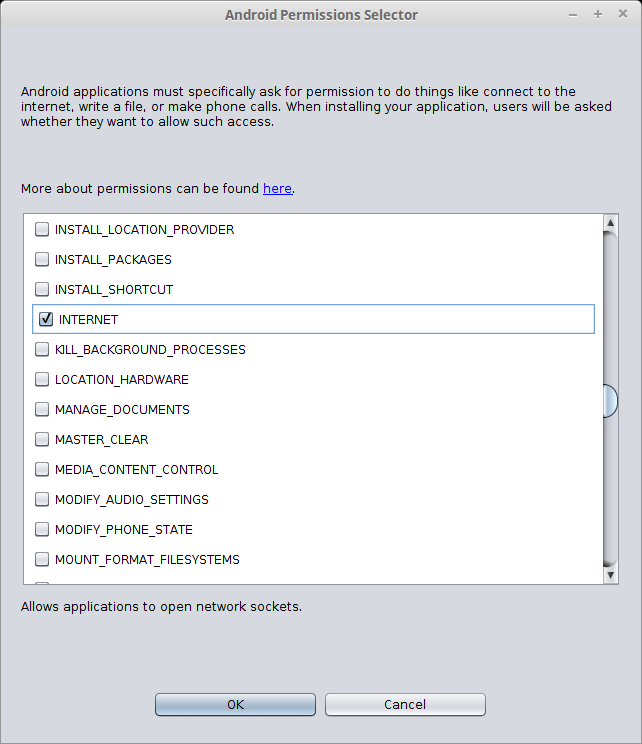Open the 'here' permissions link

277,188
